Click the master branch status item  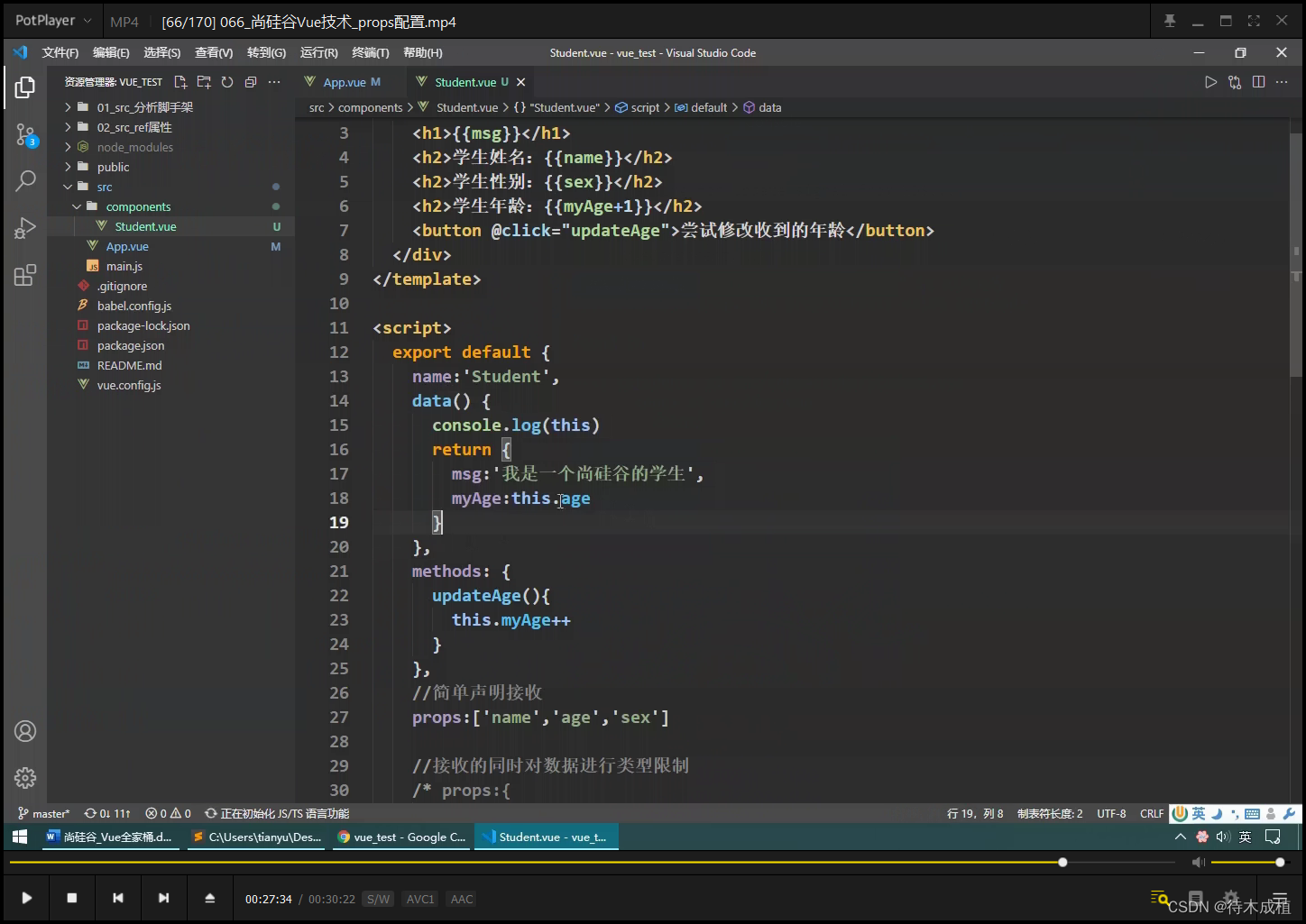point(43,813)
